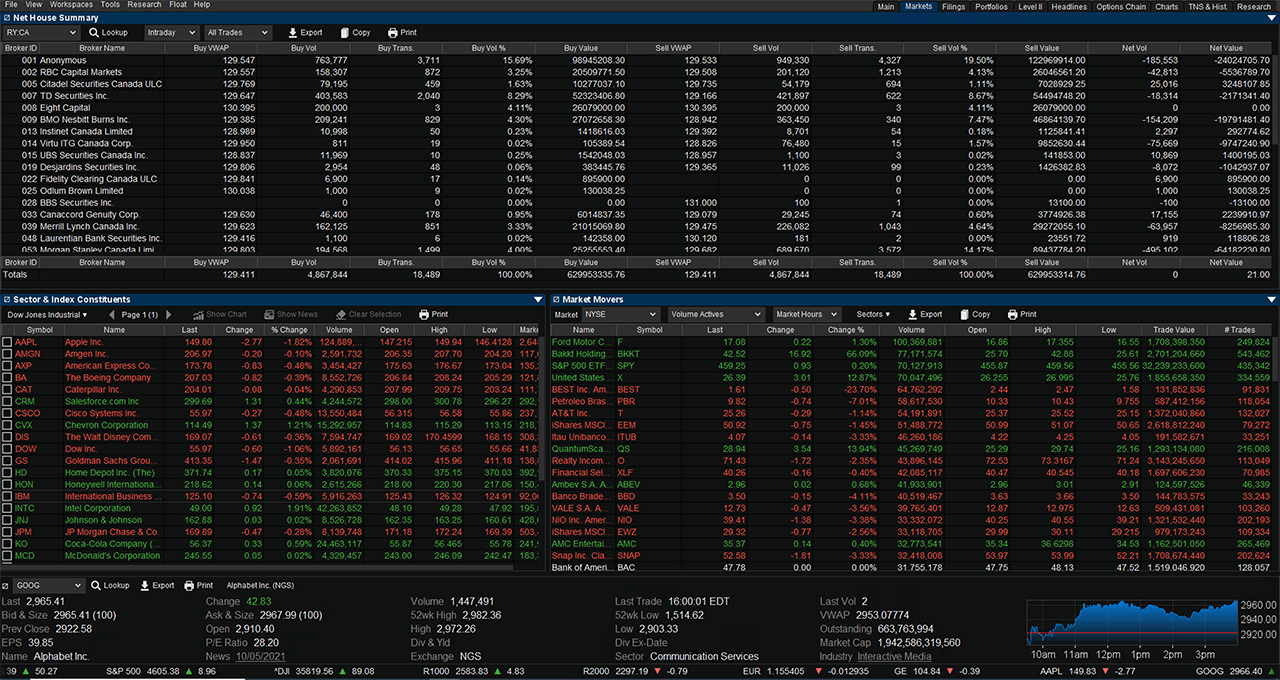Click the Market Movers panel pop-out icon
The image size is (1280, 680).
point(555,299)
